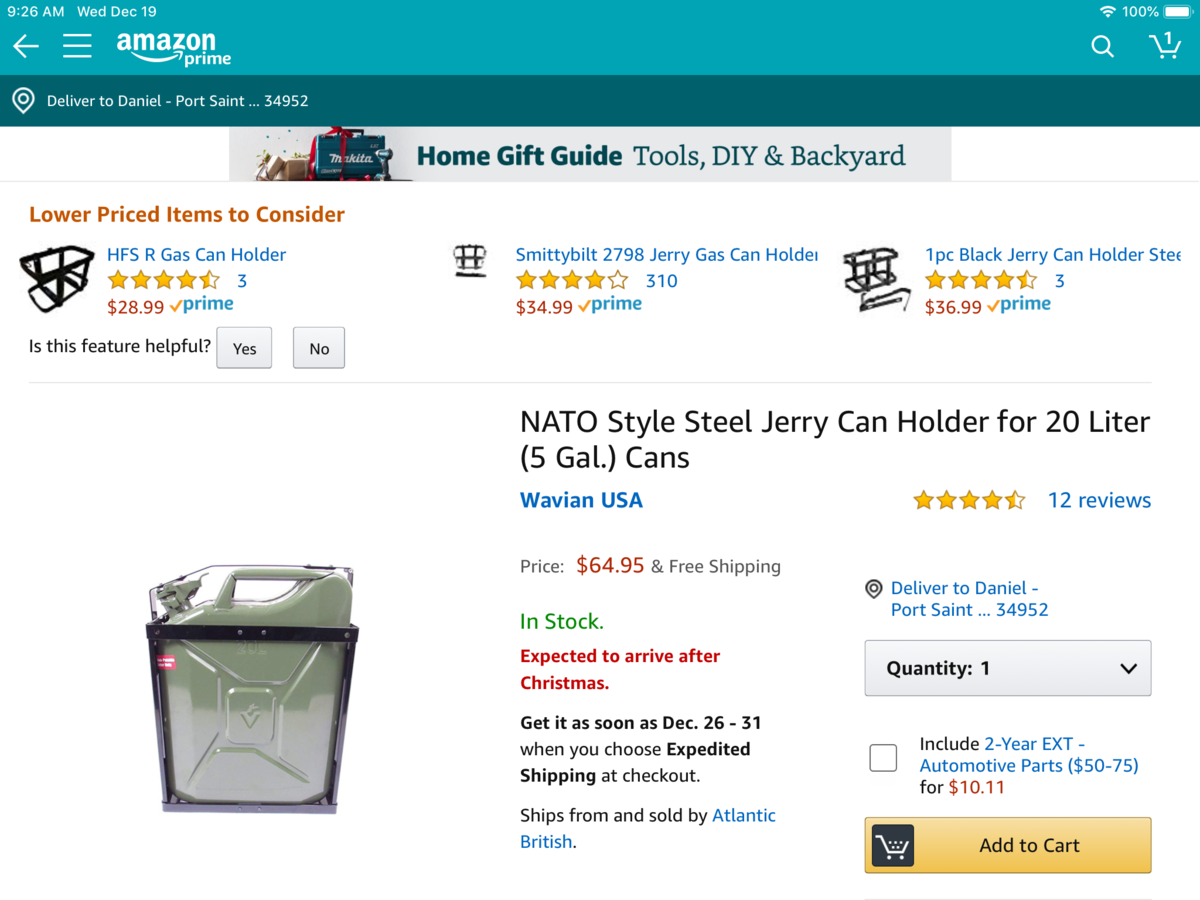
Task: Answer Yes to feature helpful
Action: [x=244, y=348]
